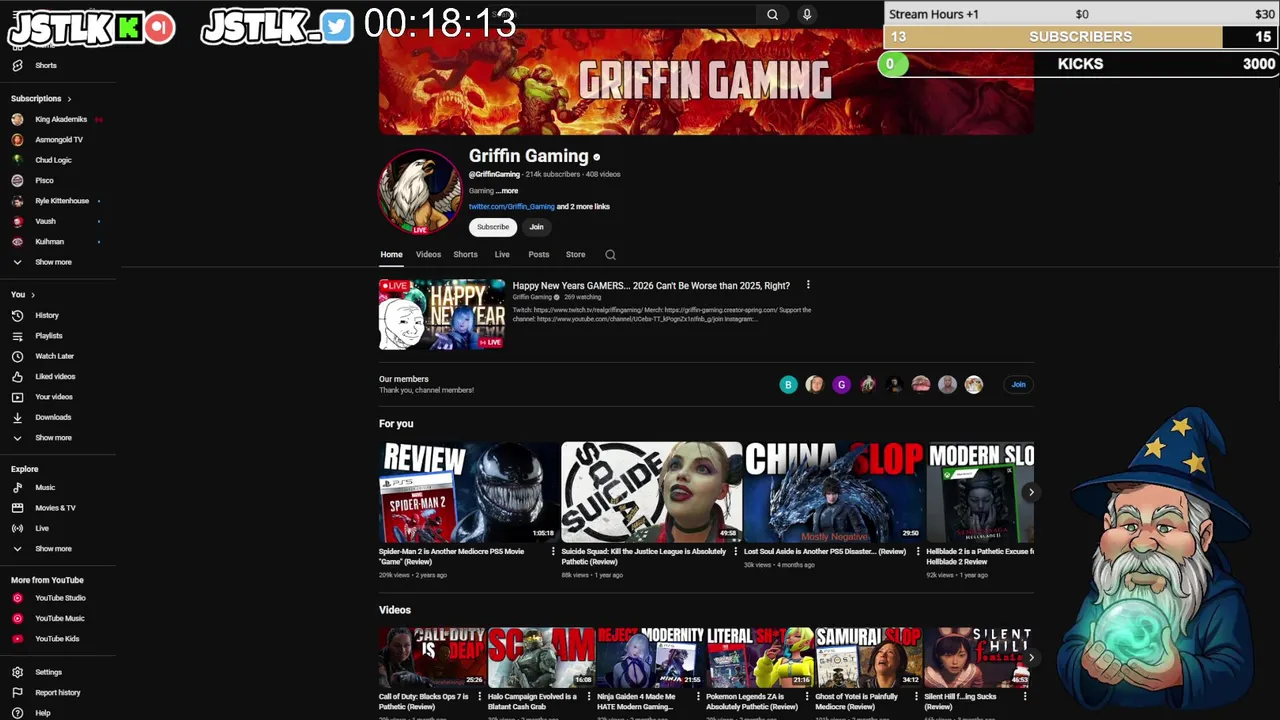Open options menu for live stream video
Image resolution: width=1280 pixels, height=720 pixels.
coord(808,285)
